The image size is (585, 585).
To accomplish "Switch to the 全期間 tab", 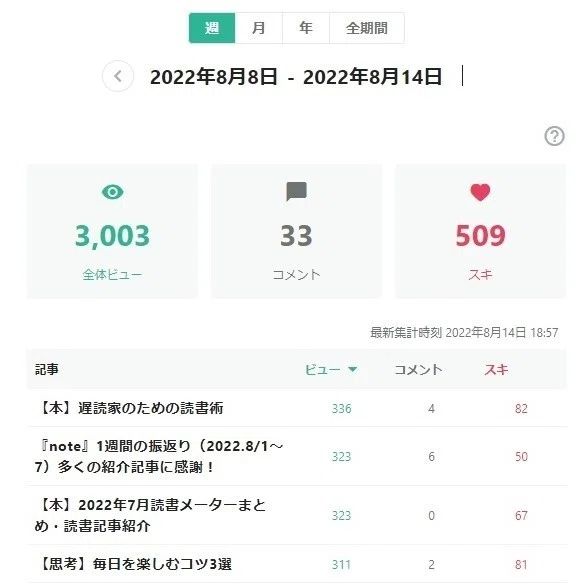I will tap(367, 28).
